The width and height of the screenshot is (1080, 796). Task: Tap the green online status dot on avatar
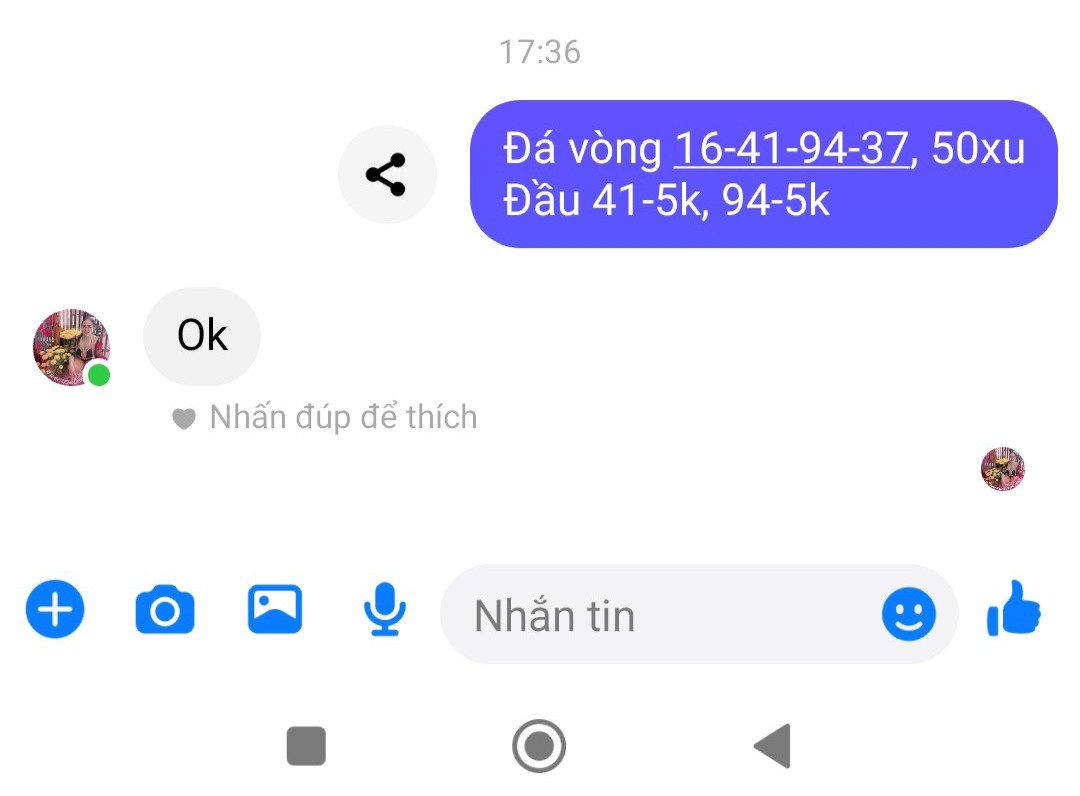(x=99, y=375)
